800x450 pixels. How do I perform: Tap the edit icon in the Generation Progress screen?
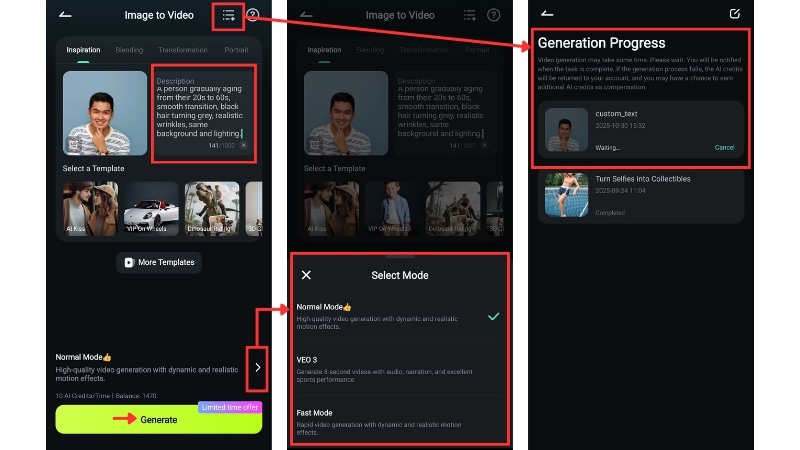tap(735, 14)
